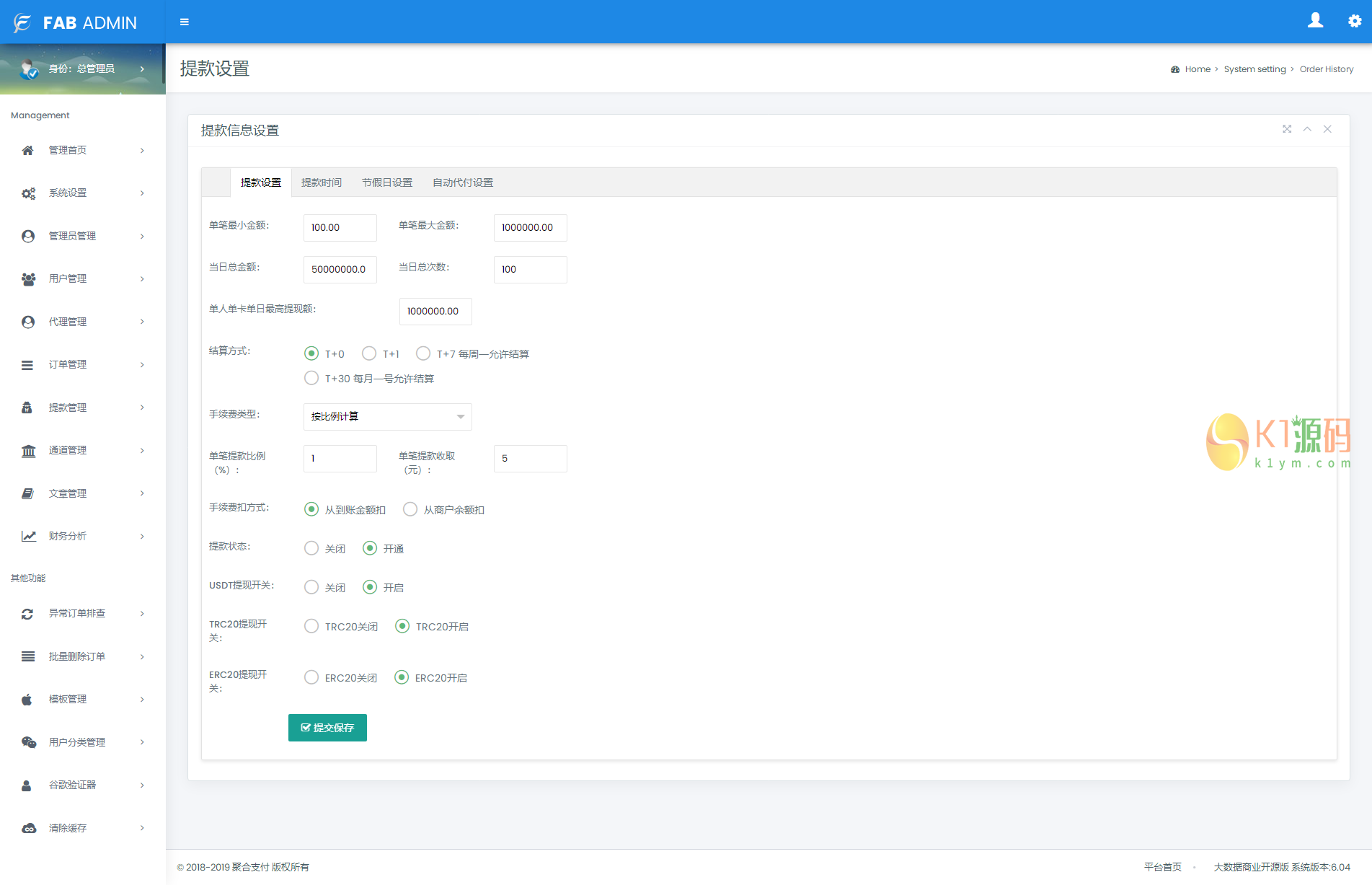1372x885 pixels.
Task: Open the 平台首页 footer link
Action: pos(1162,867)
